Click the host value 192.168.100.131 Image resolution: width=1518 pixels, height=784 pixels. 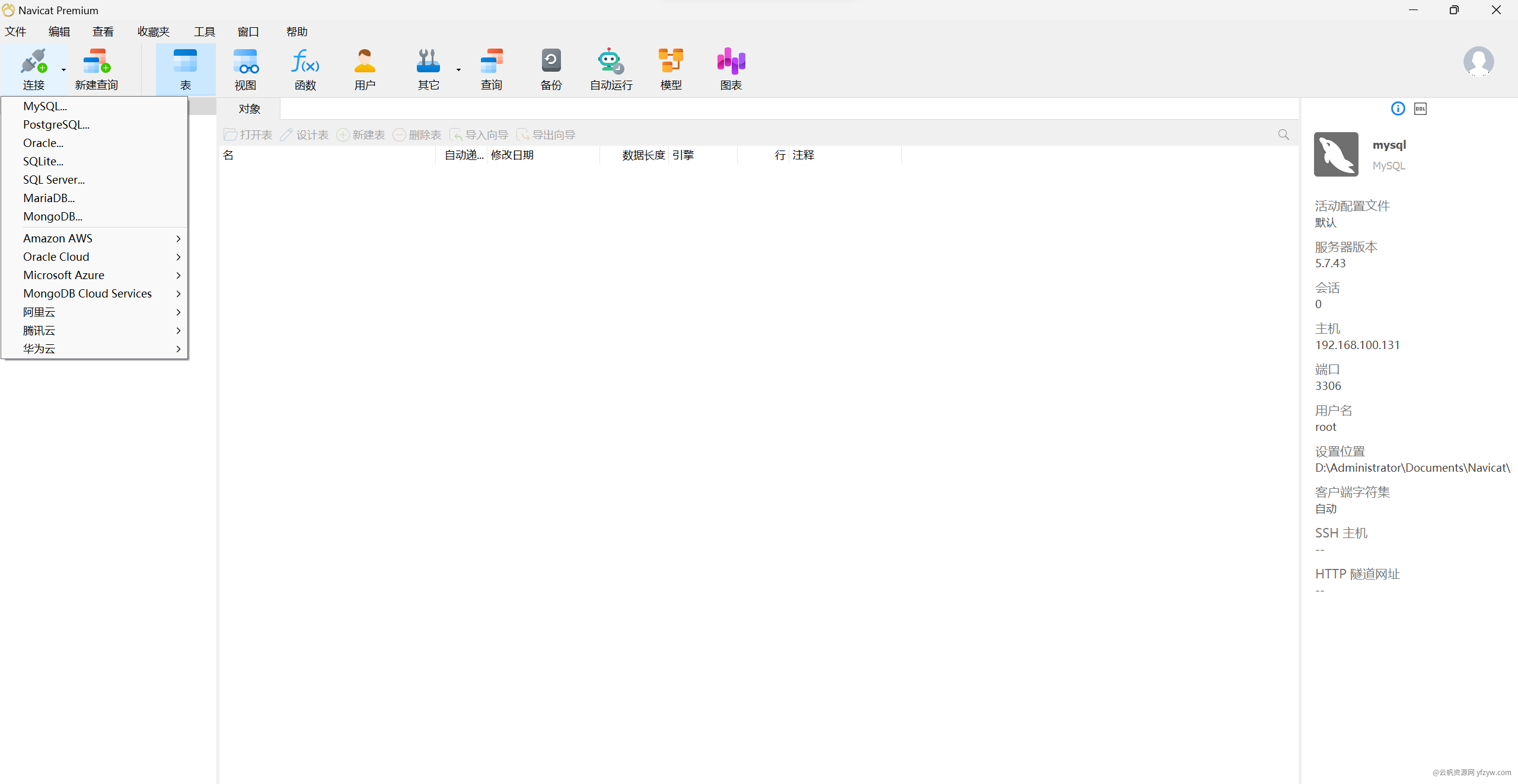click(1357, 345)
